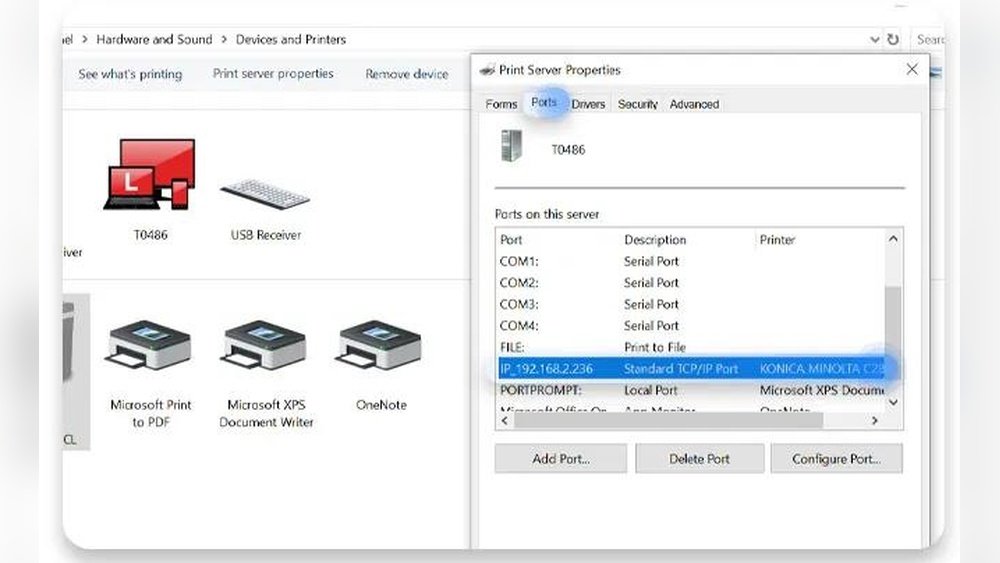Select the USB Receiver keyboard icon
The width and height of the screenshot is (1000, 563).
pyautogui.click(x=264, y=195)
